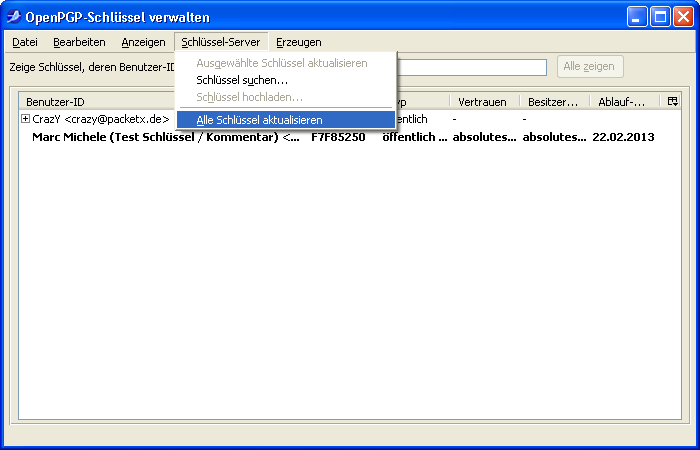This screenshot has width=700, height=450.
Task: Choose Schlüssel suchen… menu entry
Action: [x=286, y=80]
